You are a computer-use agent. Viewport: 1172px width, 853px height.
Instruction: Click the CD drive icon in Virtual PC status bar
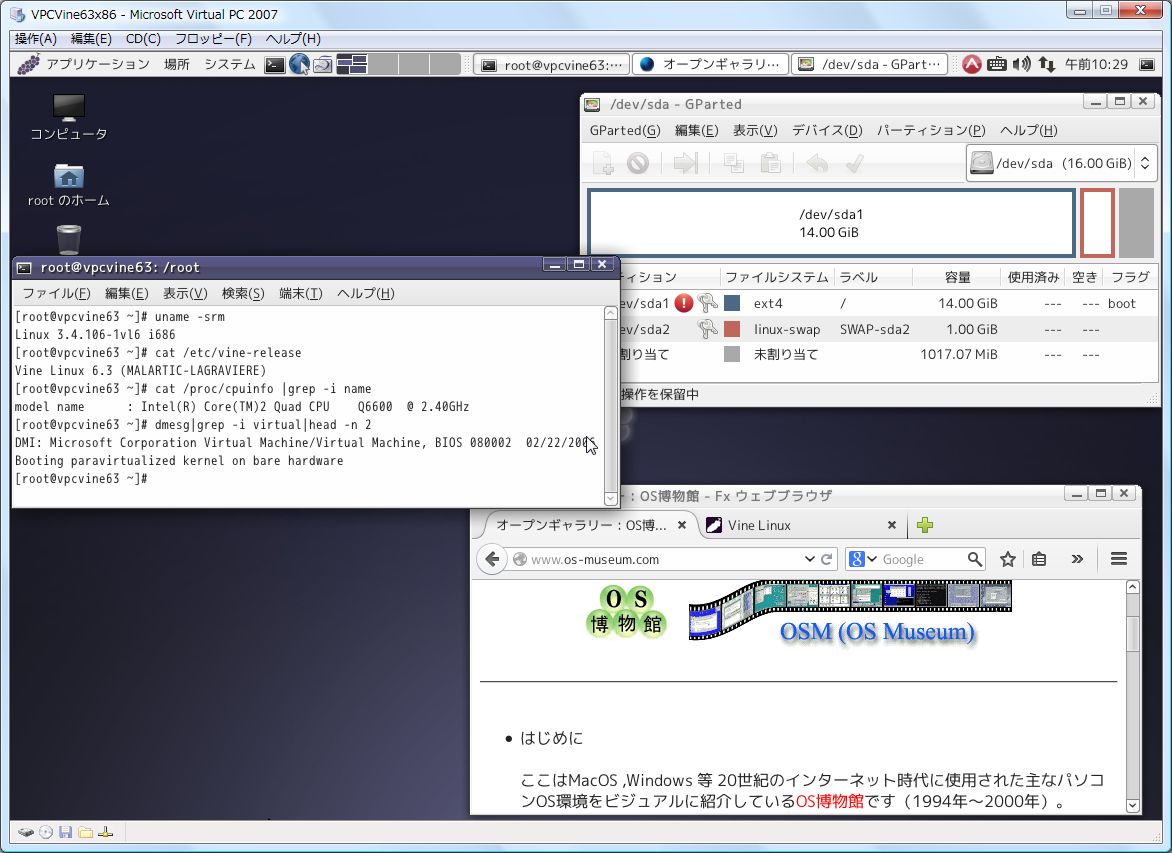pyautogui.click(x=46, y=832)
